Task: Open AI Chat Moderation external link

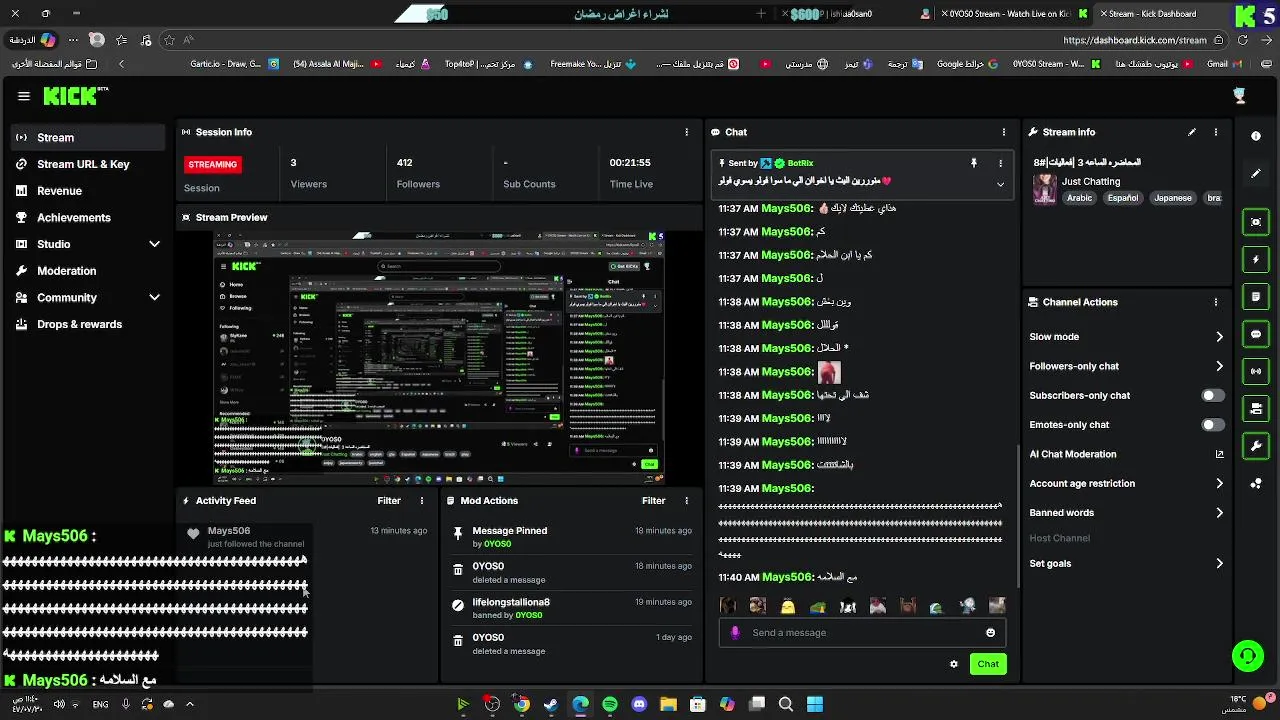Action: [x=1219, y=454]
